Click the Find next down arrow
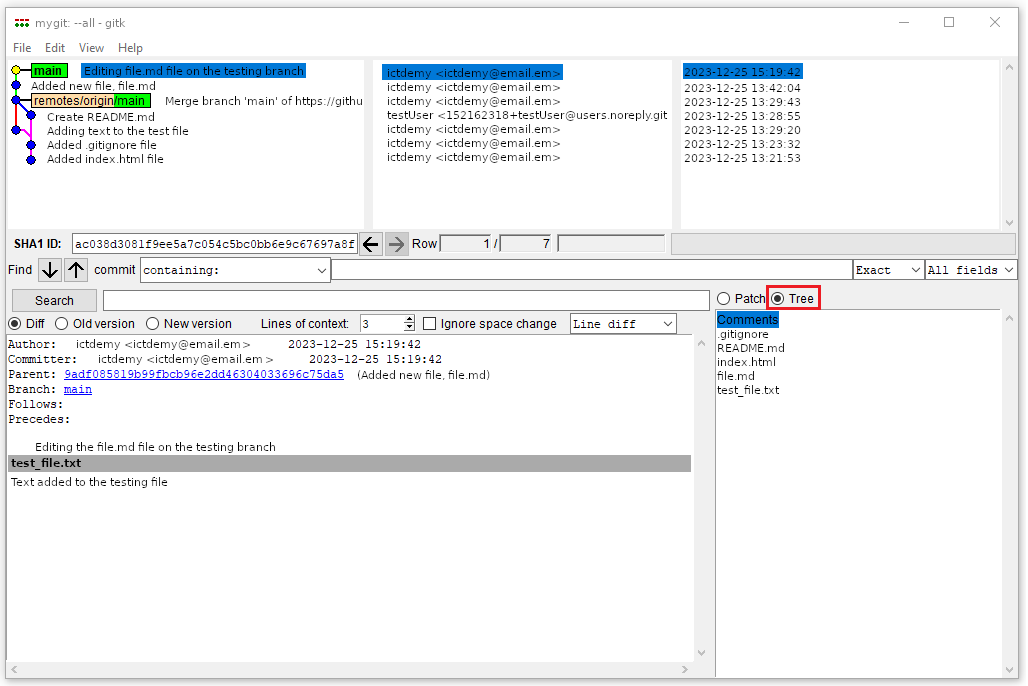 click(x=50, y=270)
